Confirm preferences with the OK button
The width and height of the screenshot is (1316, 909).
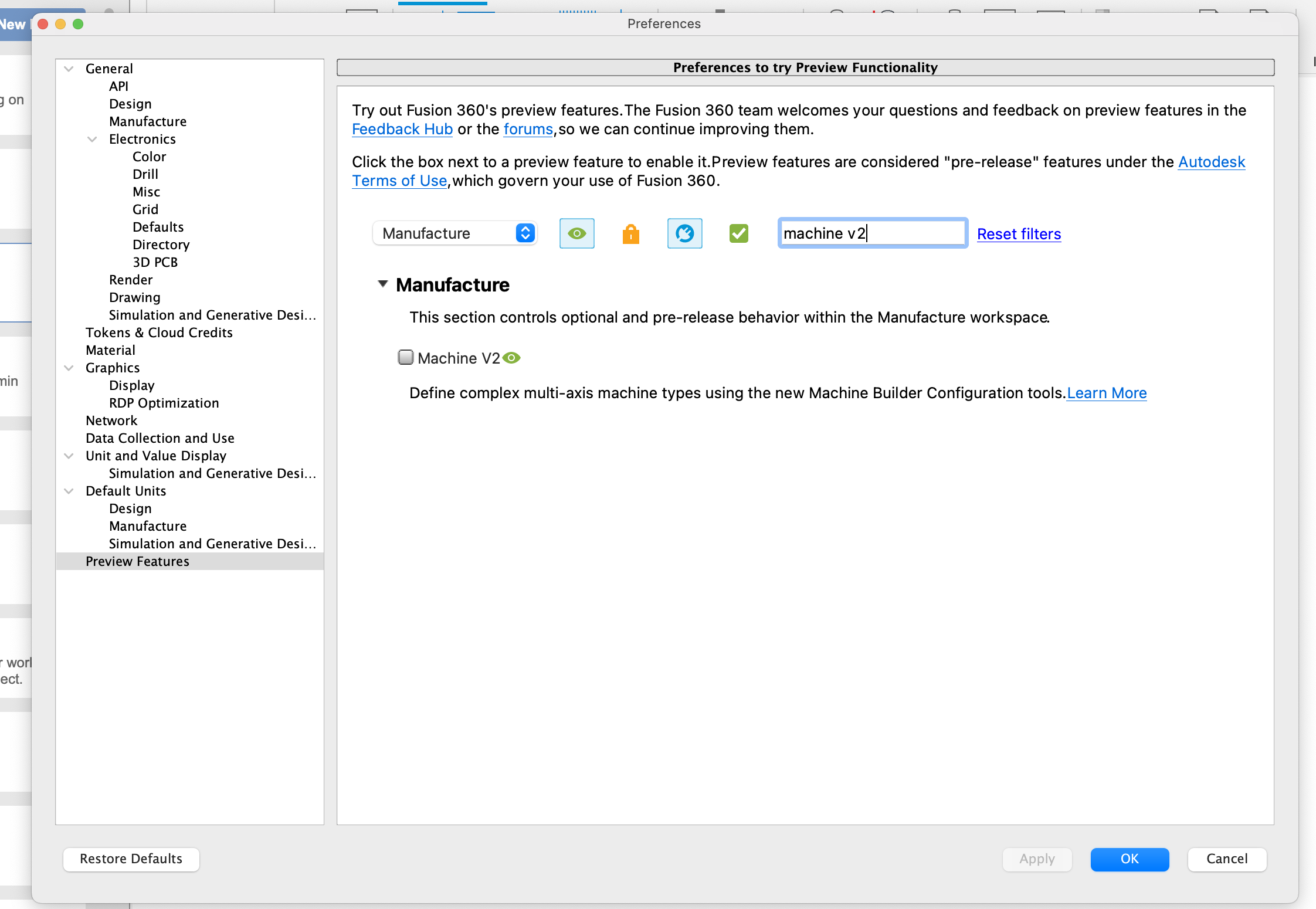tap(1130, 859)
